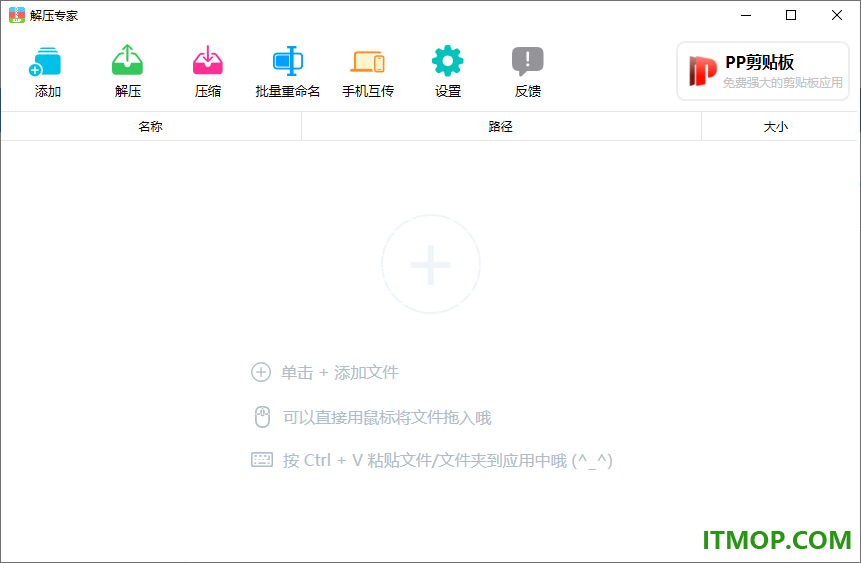Click the large plus circle to add files
The height and width of the screenshot is (563, 861).
point(431,264)
